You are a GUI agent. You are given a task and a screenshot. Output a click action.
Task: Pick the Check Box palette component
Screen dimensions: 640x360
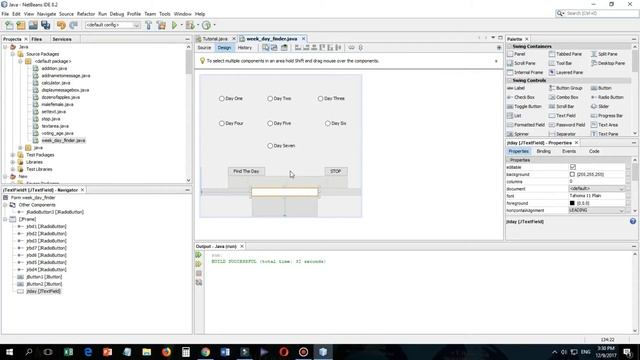pyautogui.click(x=521, y=97)
